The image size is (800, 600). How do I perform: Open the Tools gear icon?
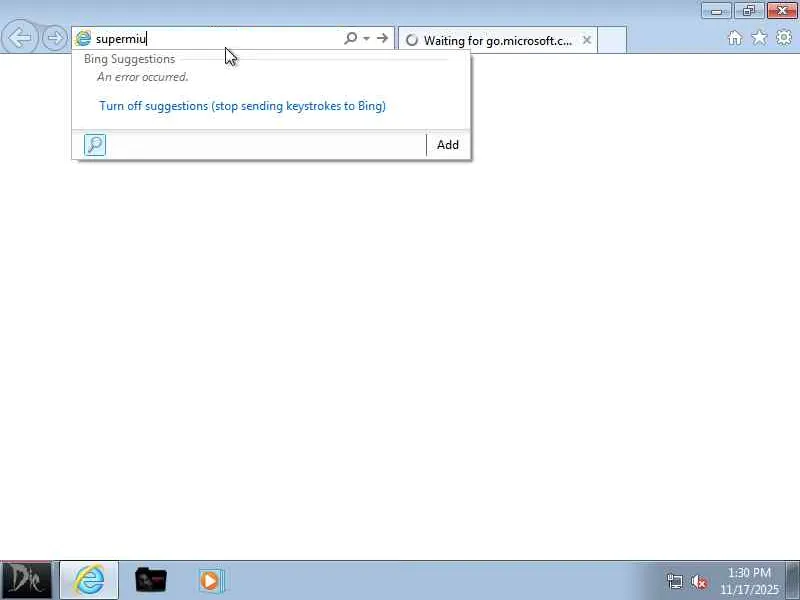(x=784, y=37)
